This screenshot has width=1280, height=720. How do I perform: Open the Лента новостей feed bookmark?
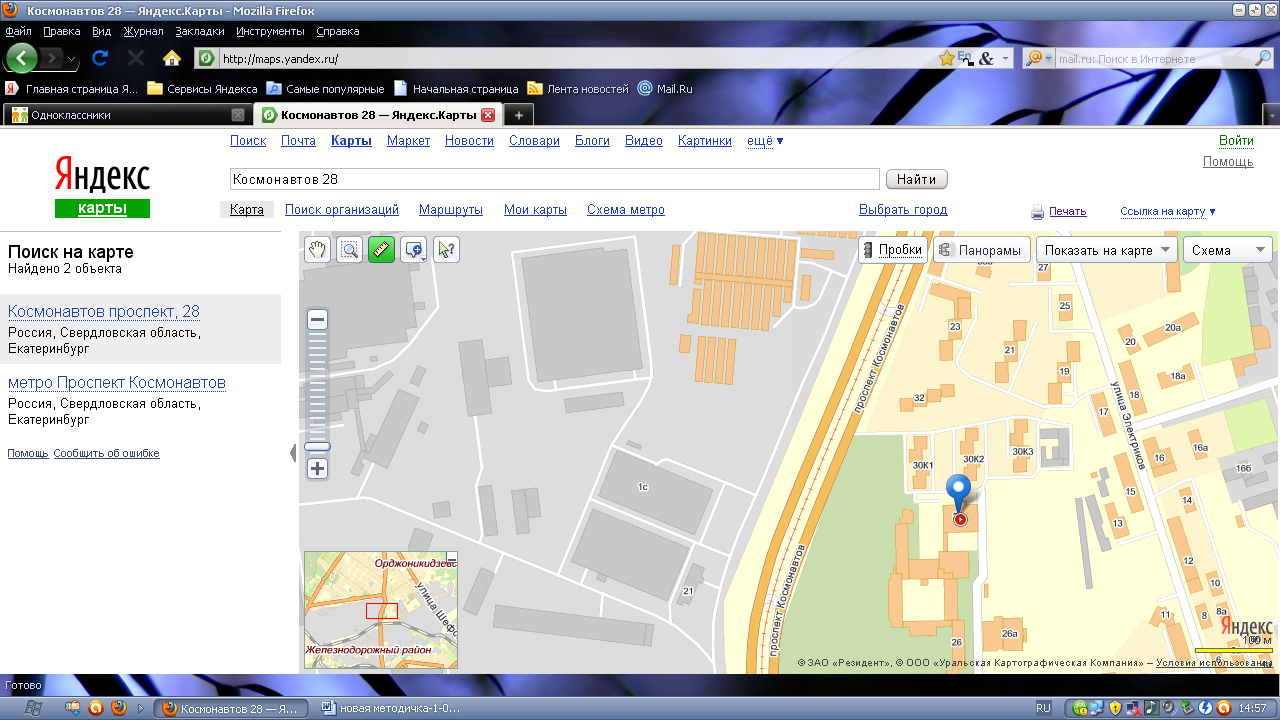click(578, 88)
